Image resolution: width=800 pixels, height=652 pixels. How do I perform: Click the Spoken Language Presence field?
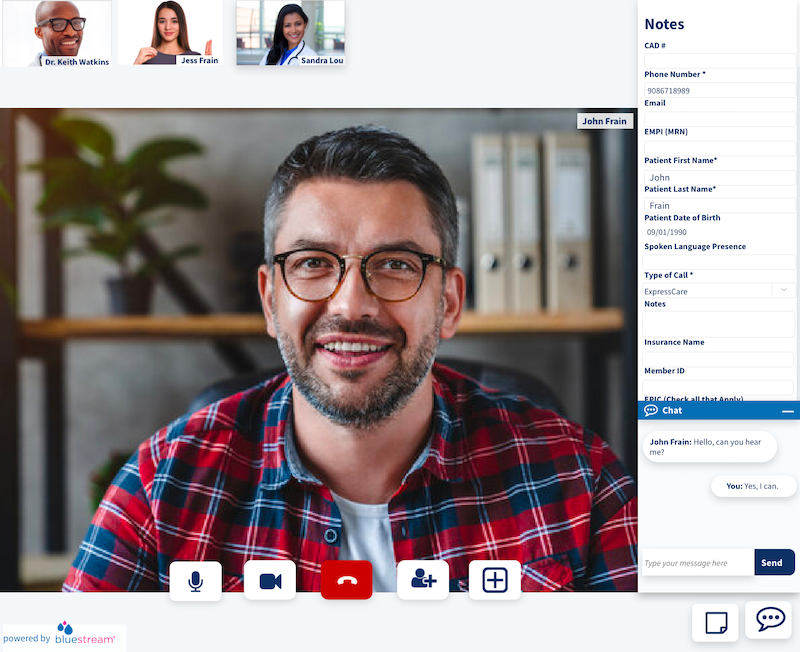click(719, 262)
